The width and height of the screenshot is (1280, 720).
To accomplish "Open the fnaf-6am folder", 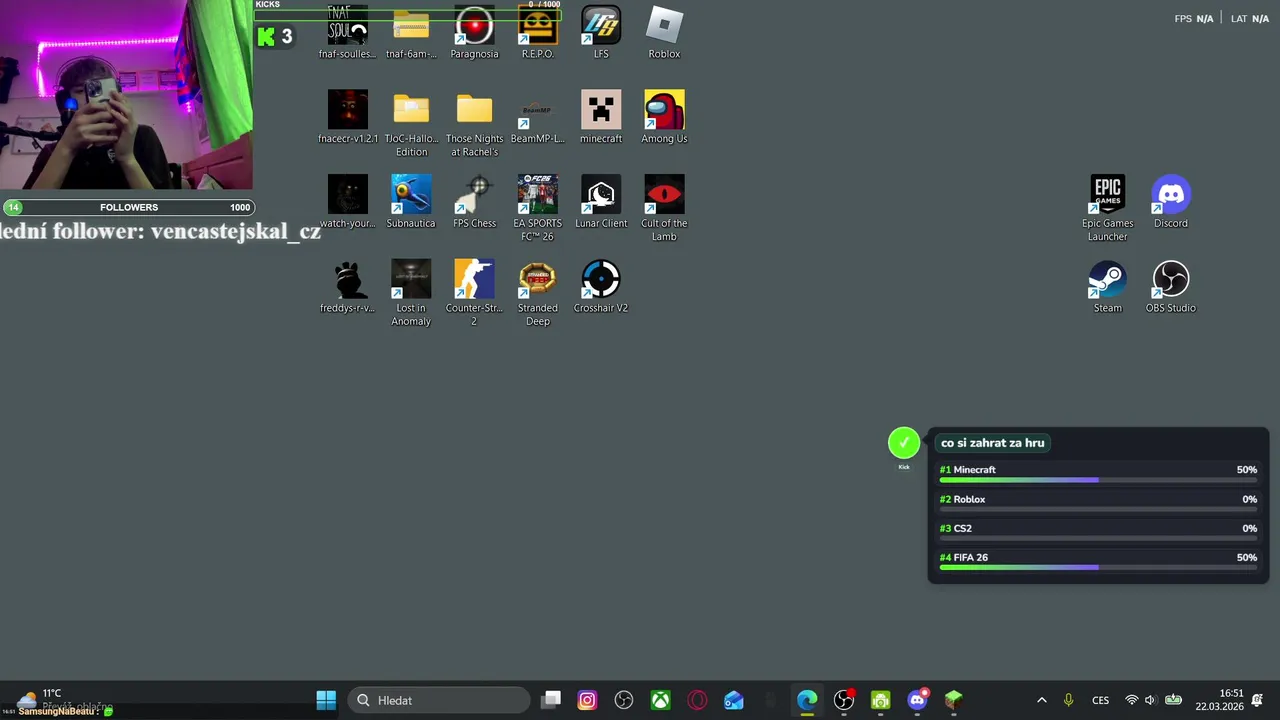I will coord(411,33).
